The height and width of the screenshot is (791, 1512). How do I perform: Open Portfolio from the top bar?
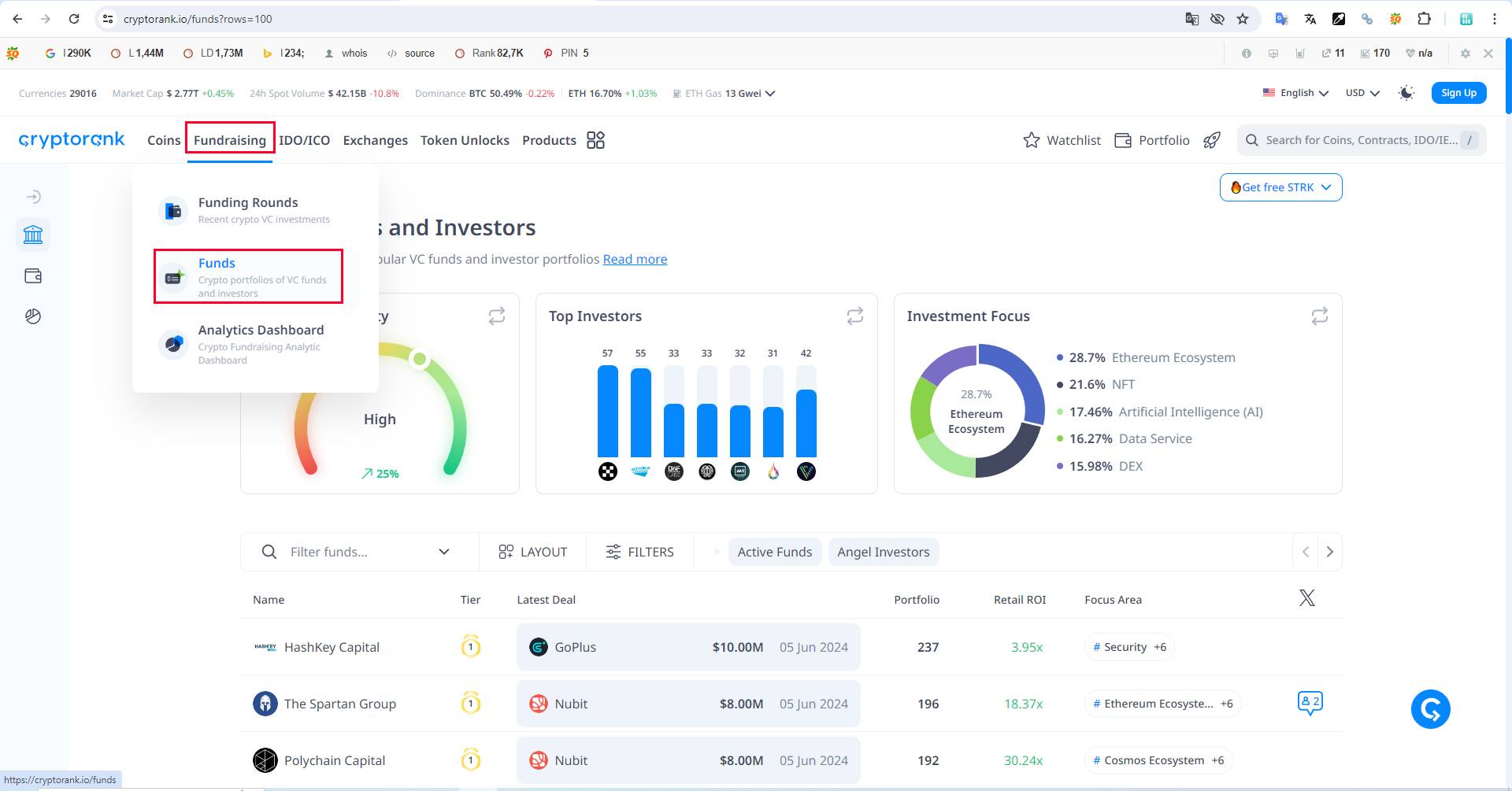coord(1152,140)
